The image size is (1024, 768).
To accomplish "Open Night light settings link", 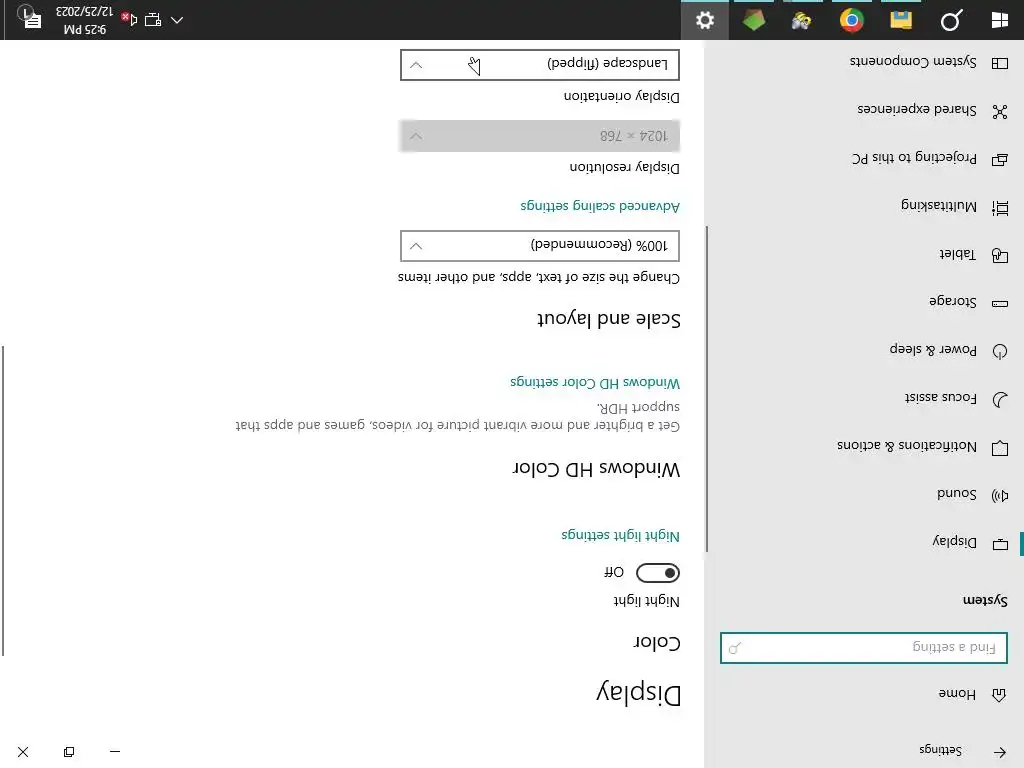I will click(x=620, y=536).
